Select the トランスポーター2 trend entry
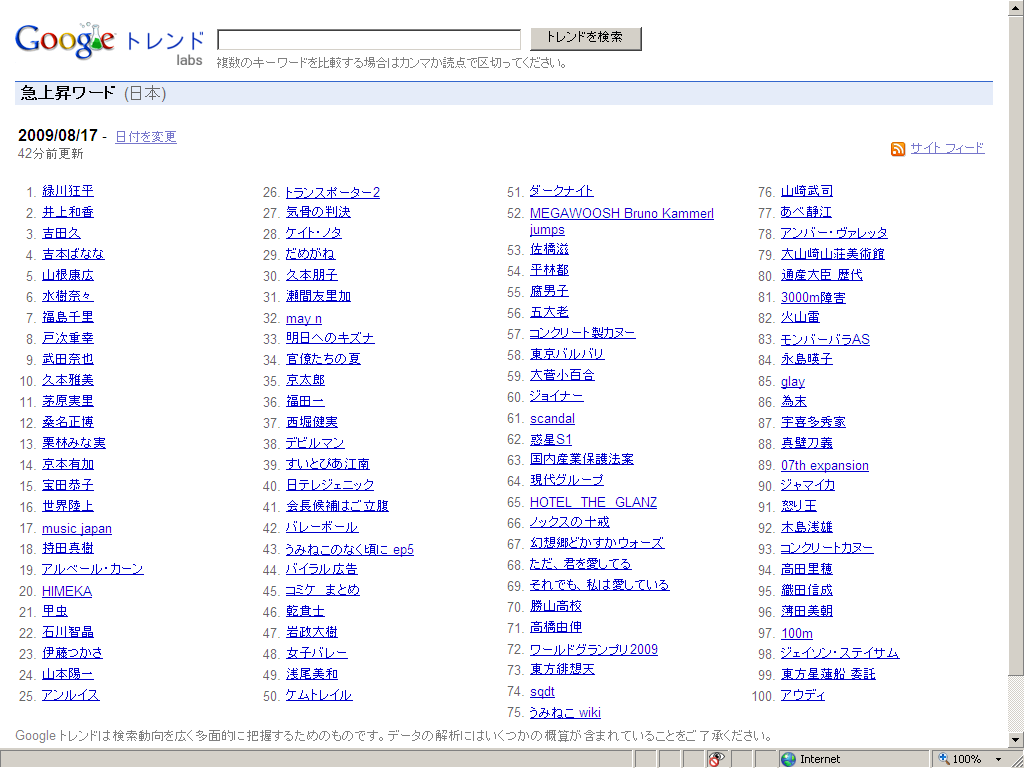This screenshot has height=768, width=1024. pyautogui.click(x=333, y=192)
